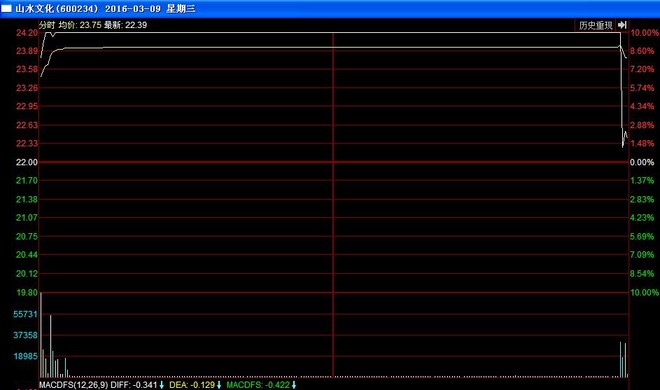The width and height of the screenshot is (660, 390).
Task: Click the 22.33 price axis label
Action: point(27,143)
